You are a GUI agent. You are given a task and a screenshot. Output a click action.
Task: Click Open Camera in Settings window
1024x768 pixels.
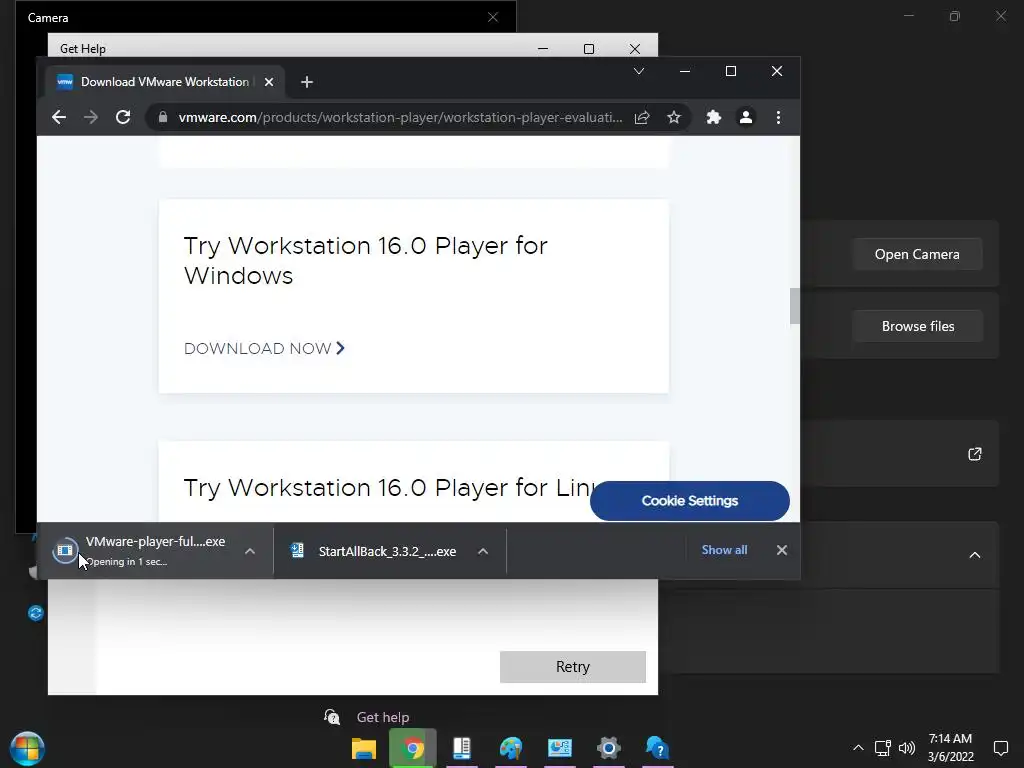coord(917,254)
